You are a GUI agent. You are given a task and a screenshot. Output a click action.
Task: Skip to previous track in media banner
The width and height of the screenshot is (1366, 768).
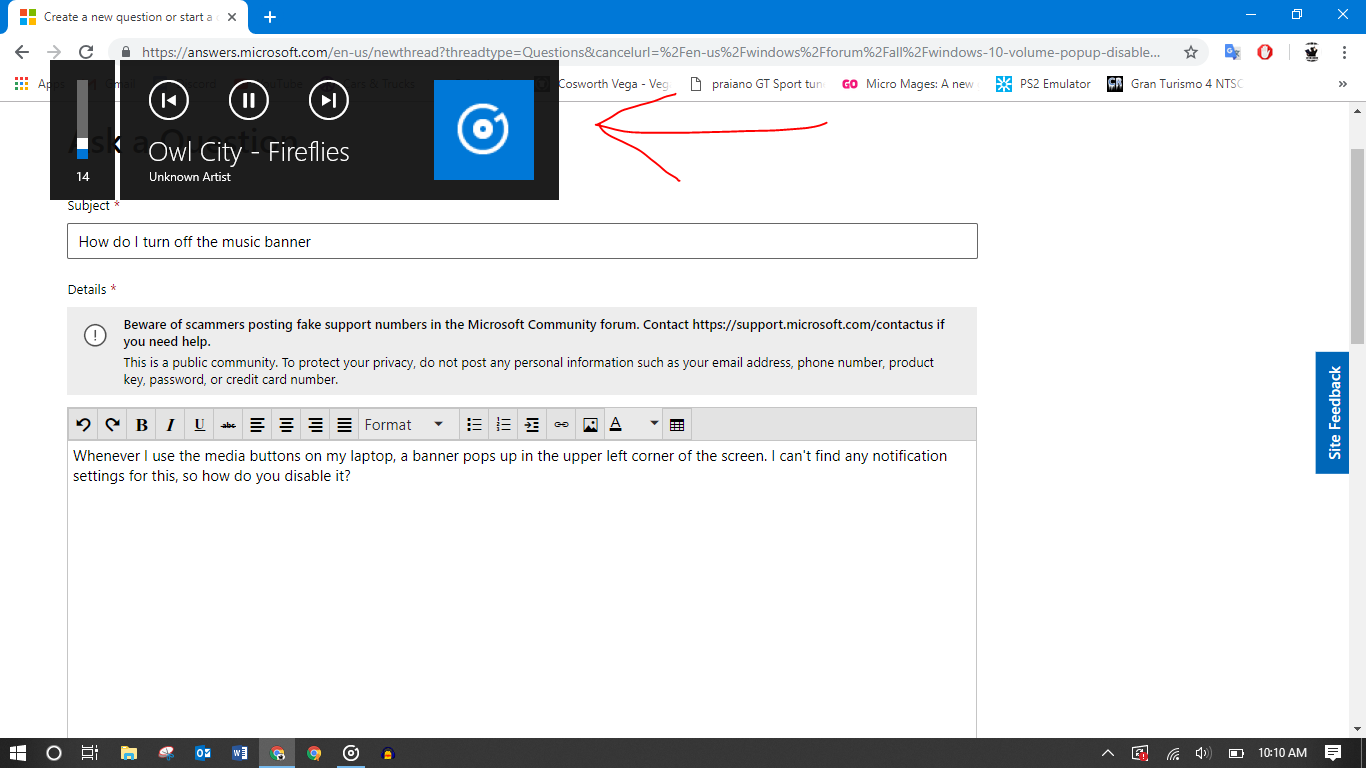click(x=169, y=99)
